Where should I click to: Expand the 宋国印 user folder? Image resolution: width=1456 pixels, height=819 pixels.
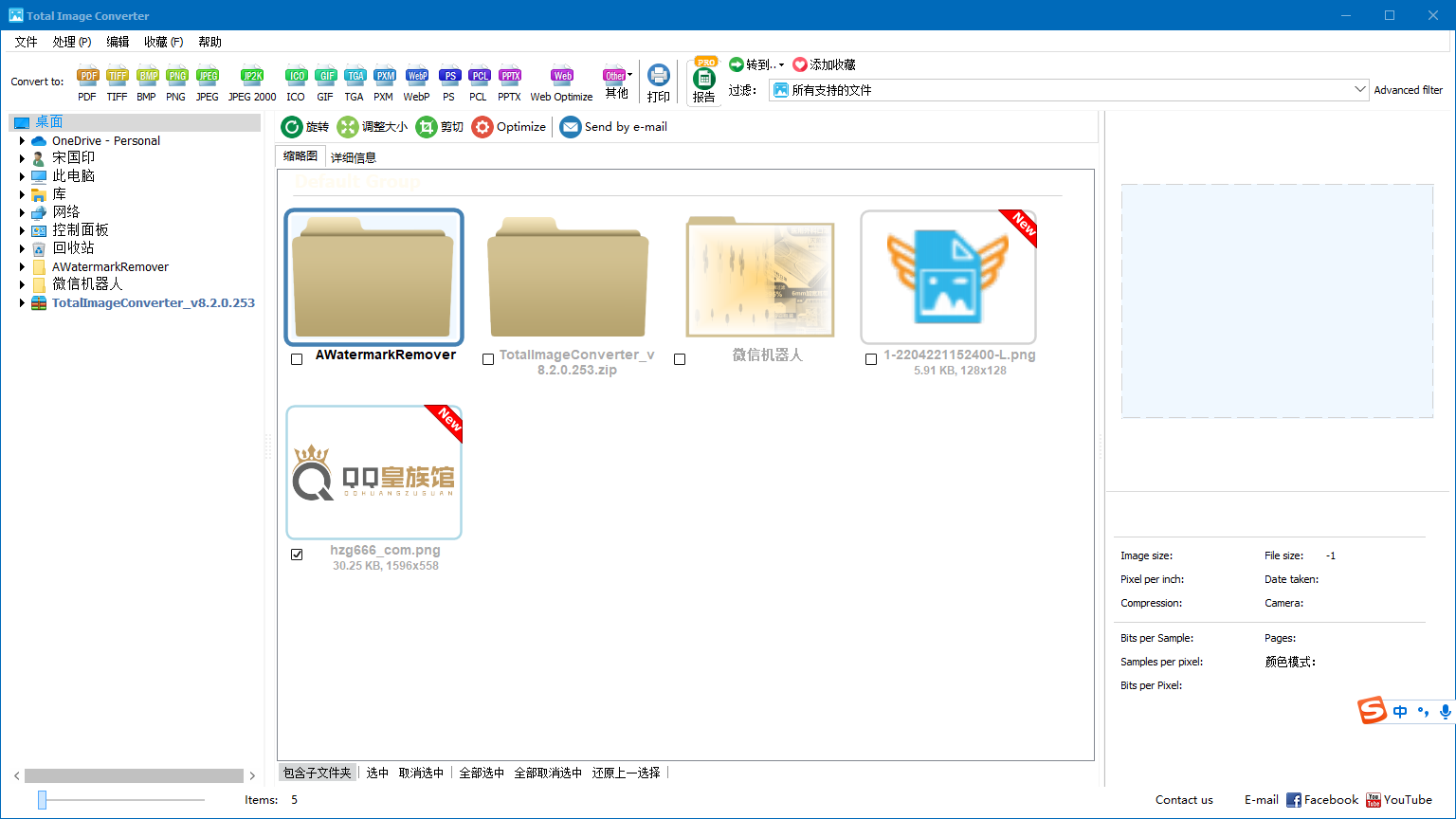coord(22,158)
